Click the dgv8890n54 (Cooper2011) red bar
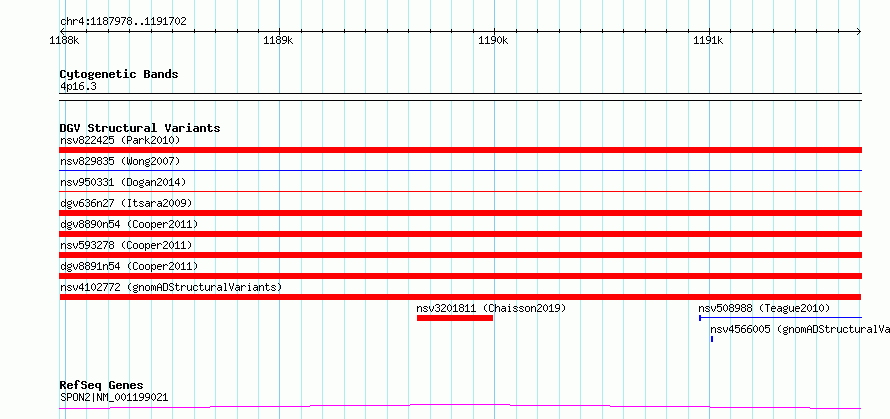 460,234
